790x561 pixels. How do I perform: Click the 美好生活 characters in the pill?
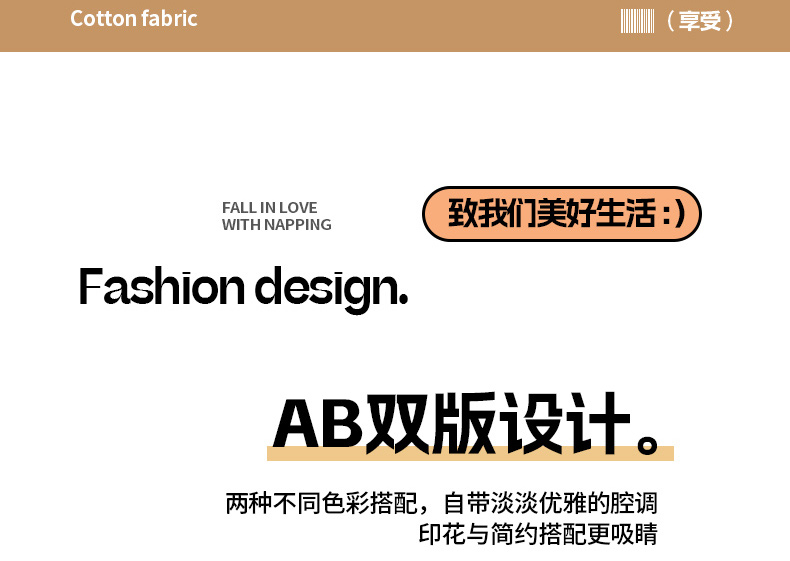coord(597,214)
